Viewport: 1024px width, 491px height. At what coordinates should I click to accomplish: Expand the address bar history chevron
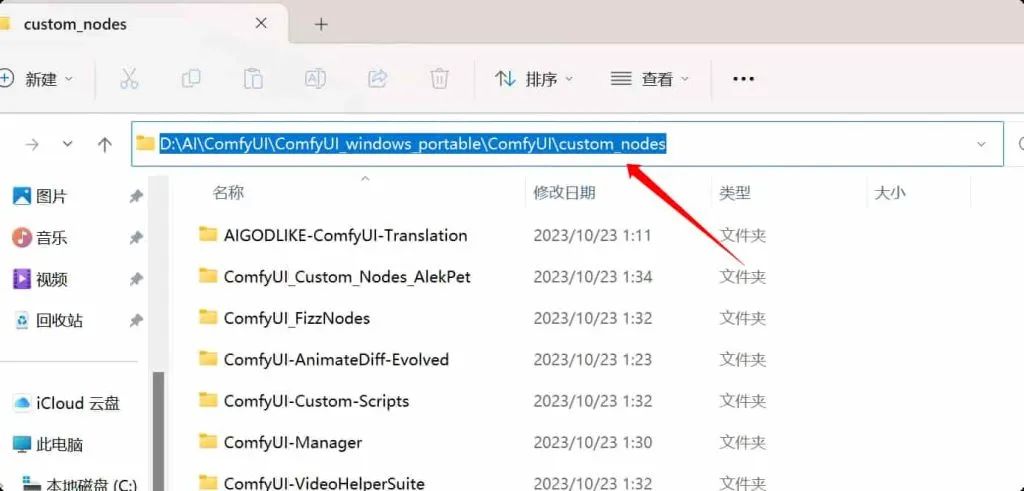click(981, 144)
